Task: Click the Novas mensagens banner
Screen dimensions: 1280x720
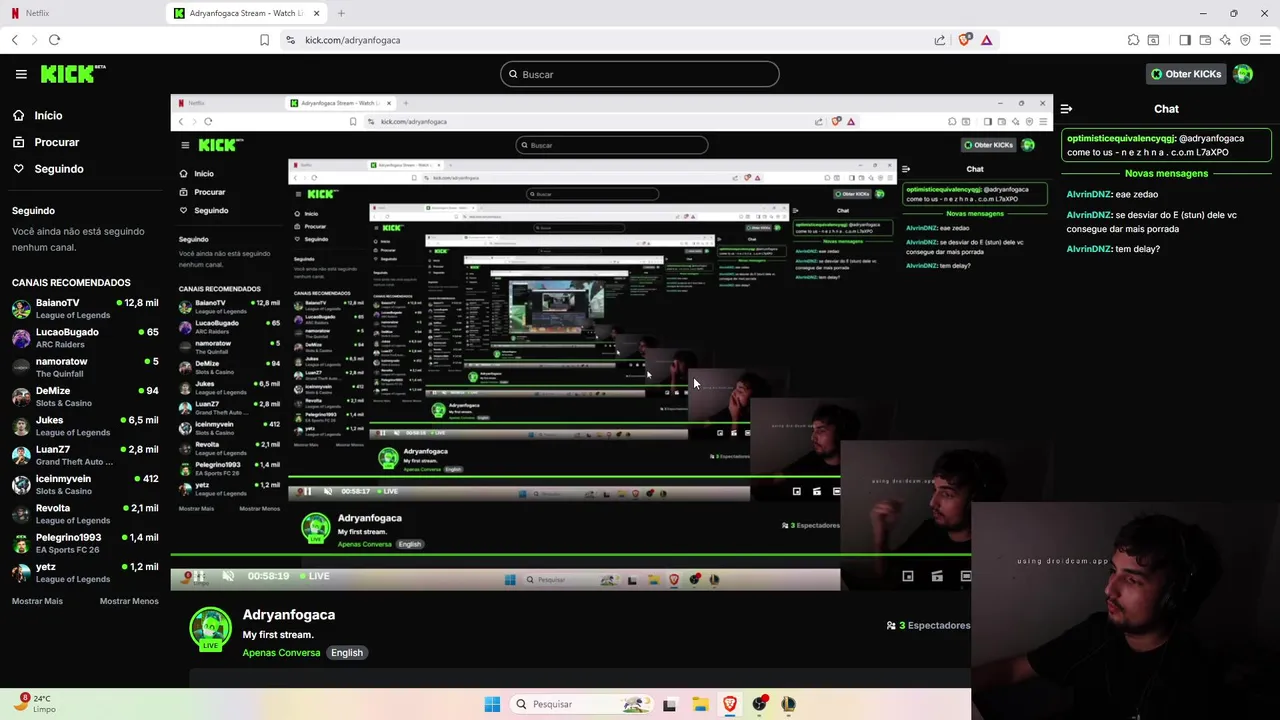Action: point(1166,173)
